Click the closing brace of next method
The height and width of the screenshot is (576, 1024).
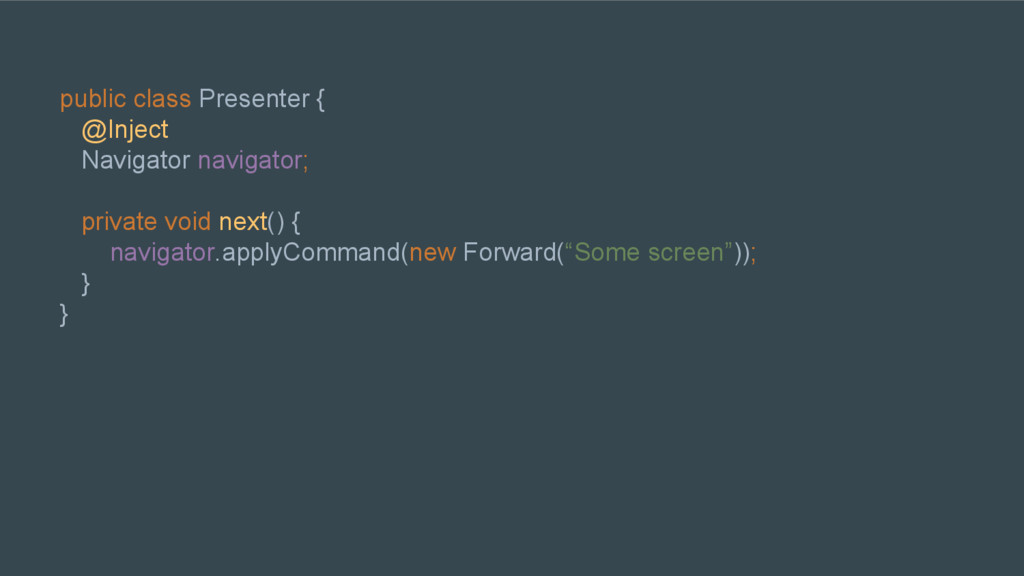pyautogui.click(x=86, y=284)
